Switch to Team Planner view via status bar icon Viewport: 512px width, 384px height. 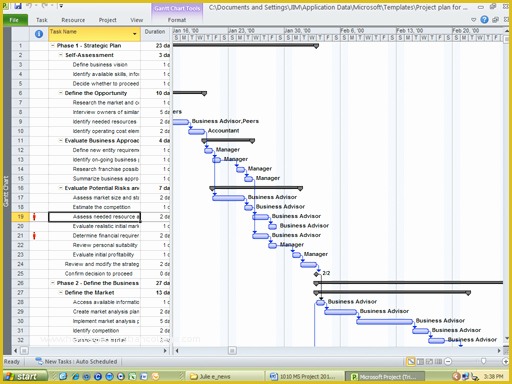click(429, 361)
